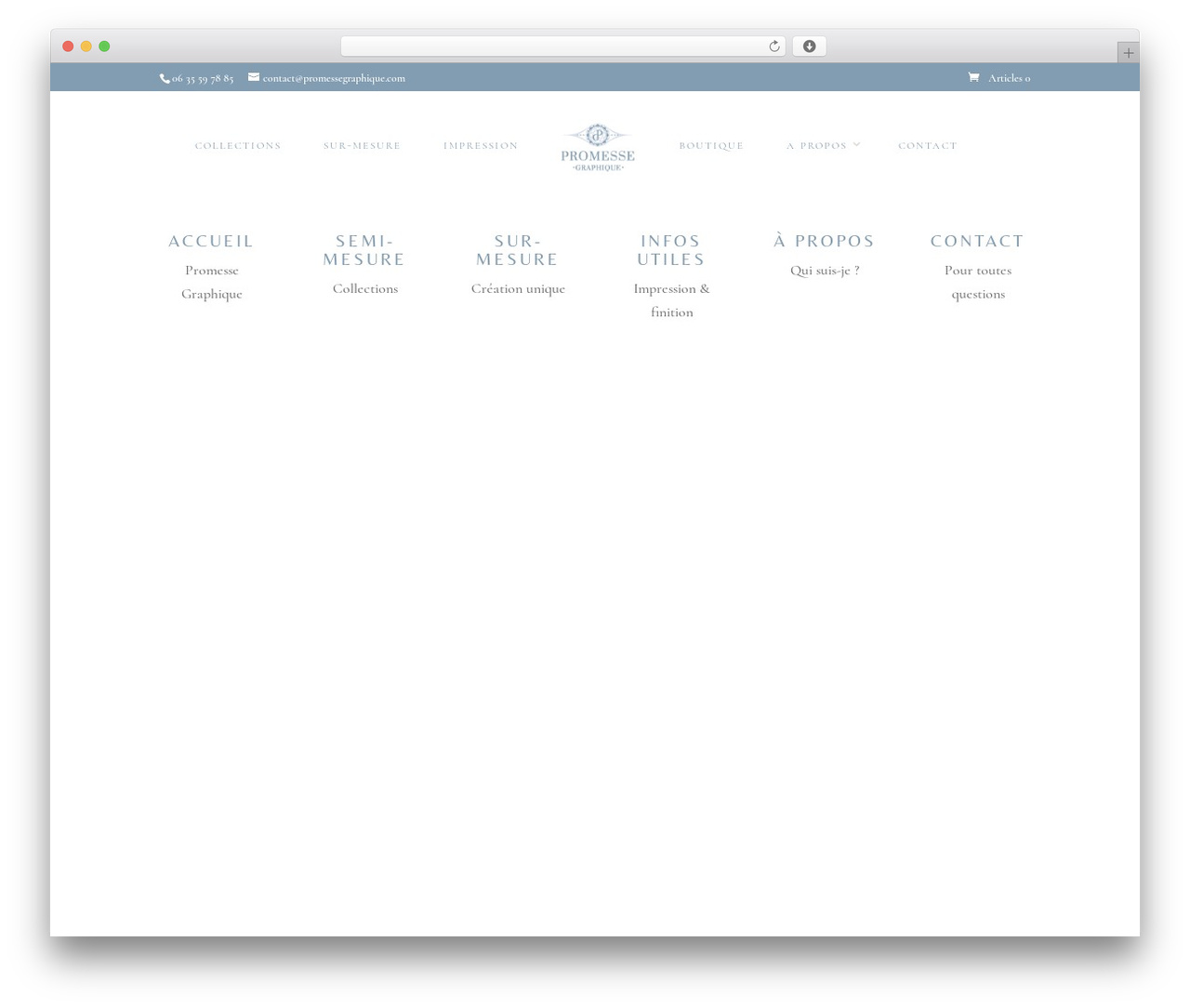Viewport: 1190px width, 1008px height.
Task: Go to the Sur-Mesure nav menu item
Action: click(362, 146)
